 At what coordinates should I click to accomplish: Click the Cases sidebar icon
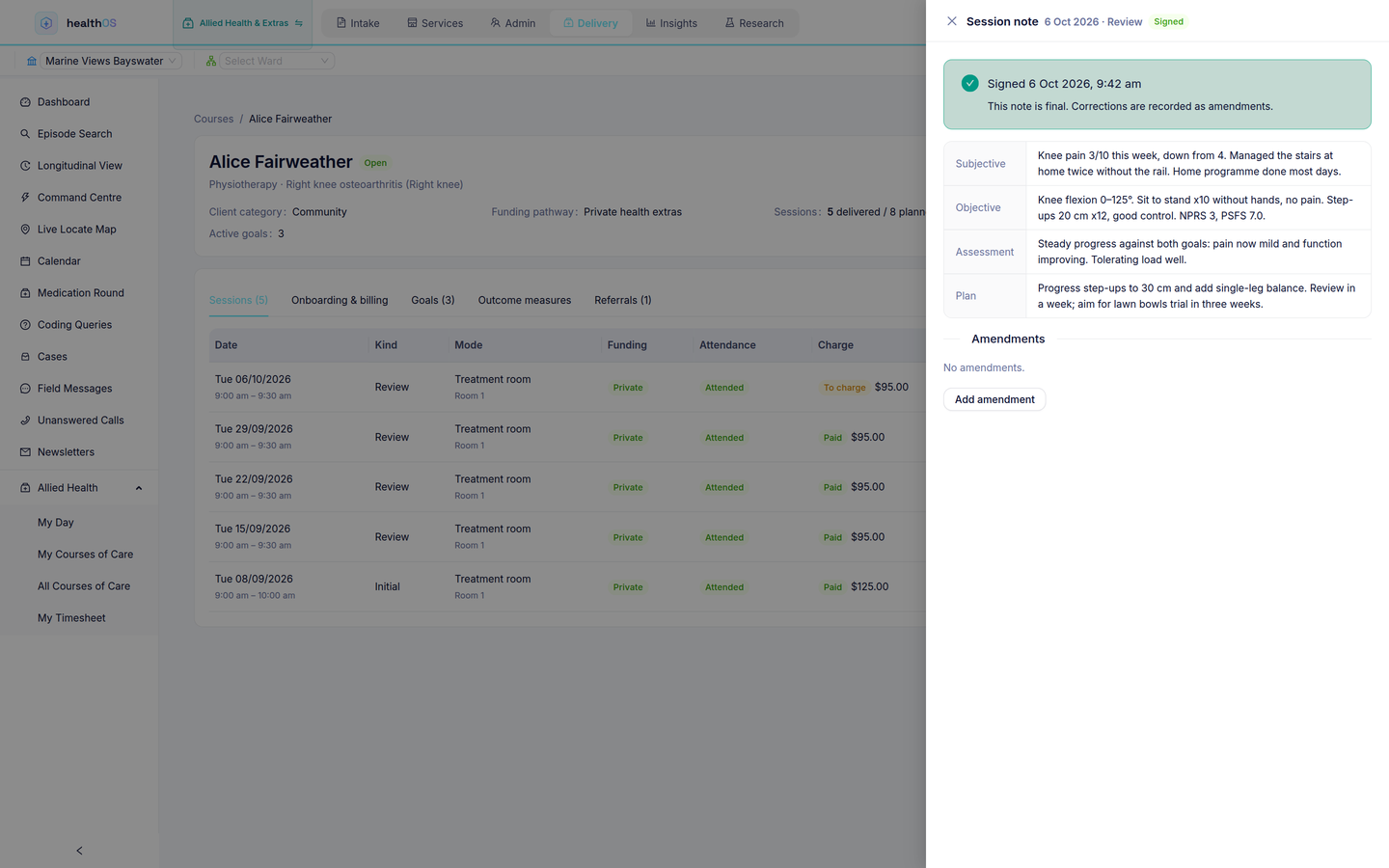point(25,357)
